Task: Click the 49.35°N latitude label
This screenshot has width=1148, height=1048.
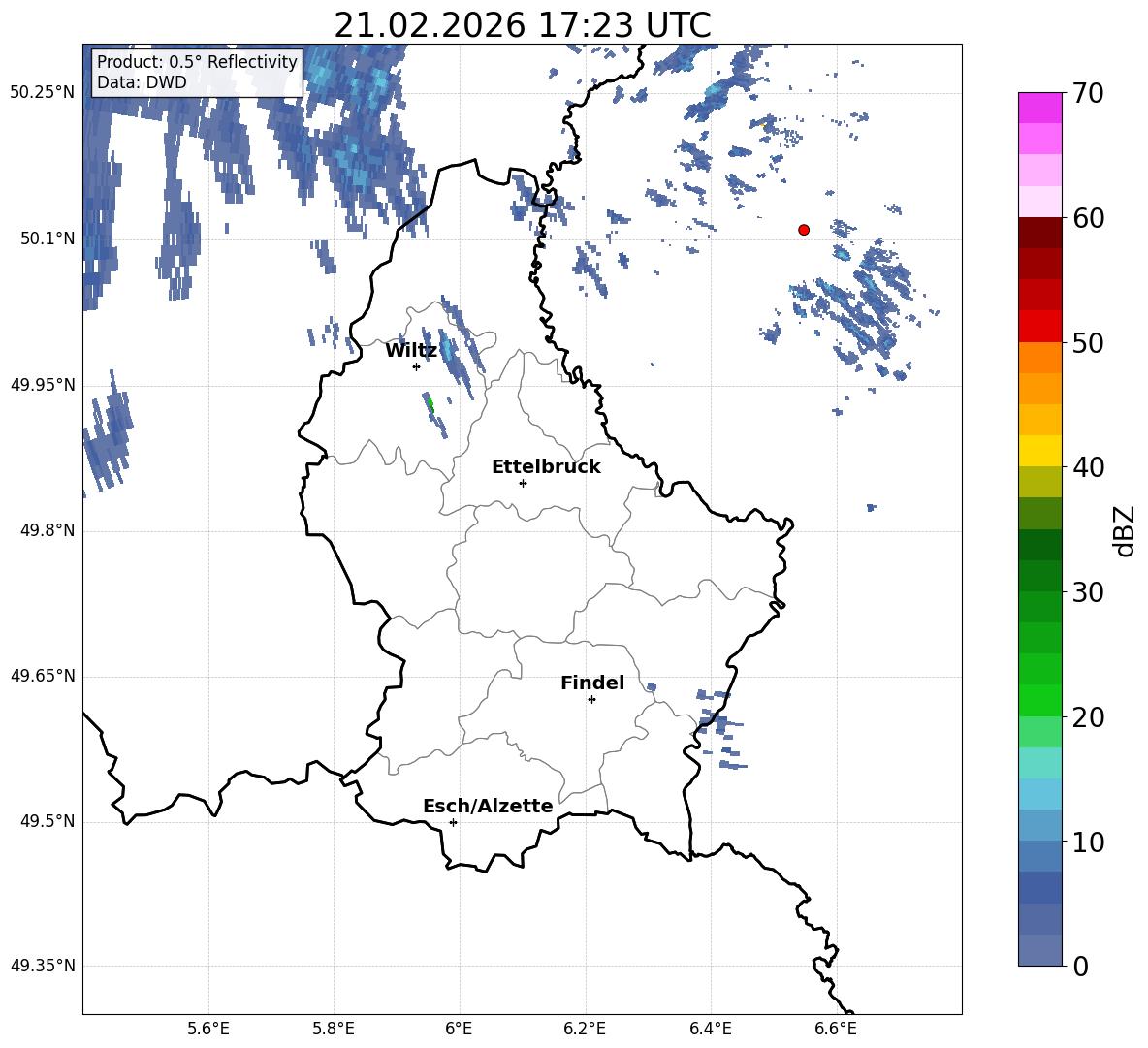Action: 43,966
